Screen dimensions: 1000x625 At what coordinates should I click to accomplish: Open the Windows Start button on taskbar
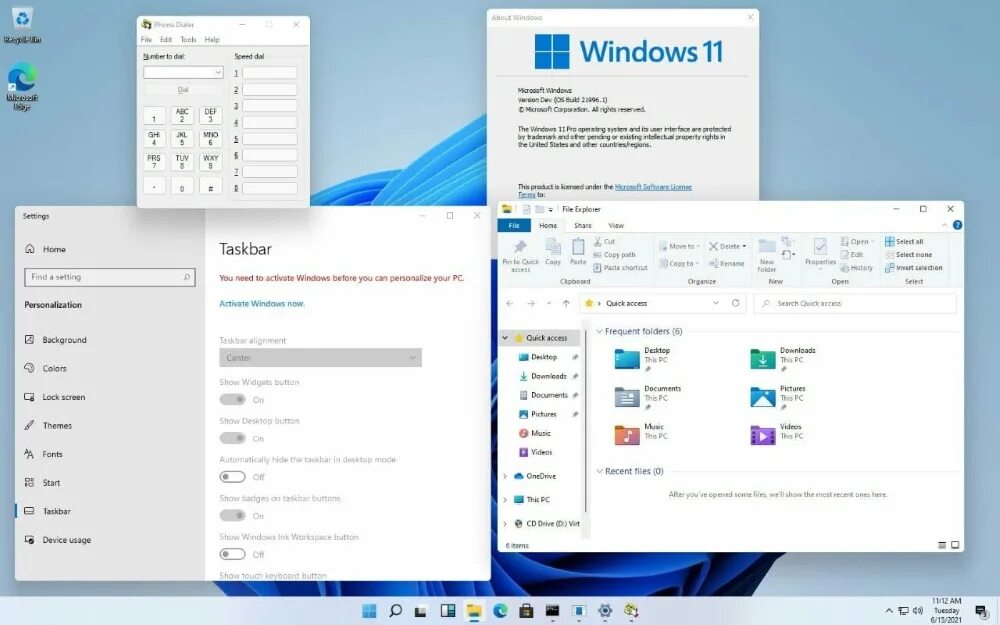(x=369, y=611)
